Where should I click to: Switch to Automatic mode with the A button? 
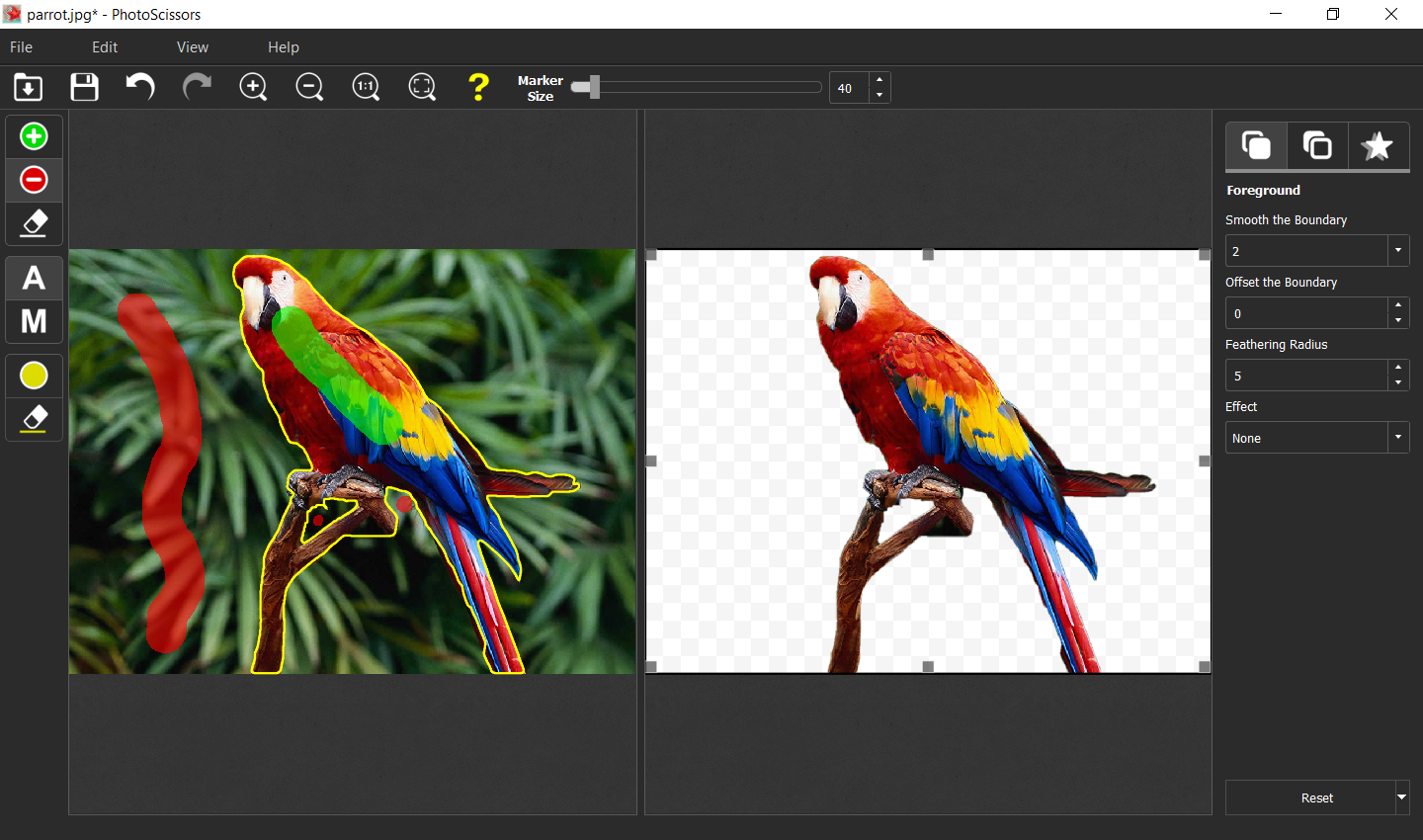click(34, 278)
